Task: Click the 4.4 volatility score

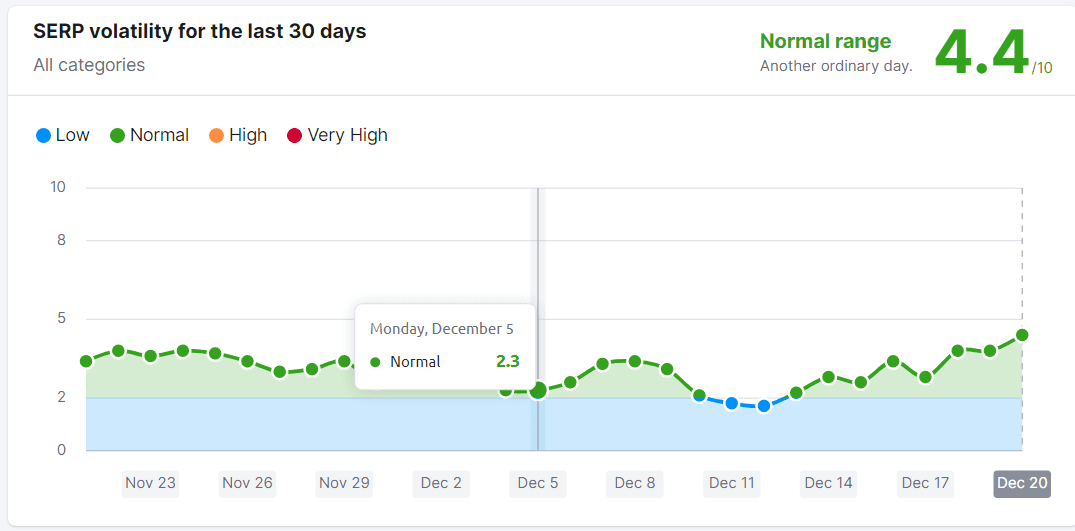Action: (x=981, y=53)
